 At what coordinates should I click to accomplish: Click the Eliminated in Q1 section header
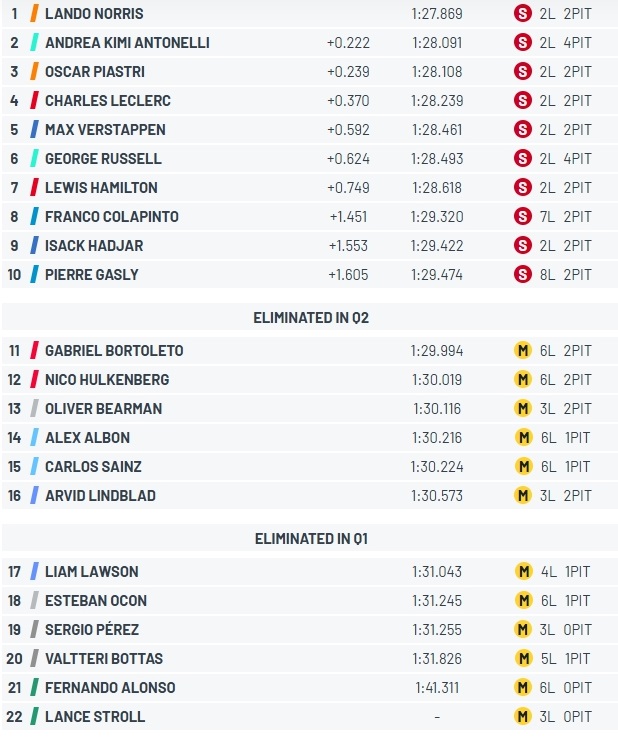[x=311, y=538]
